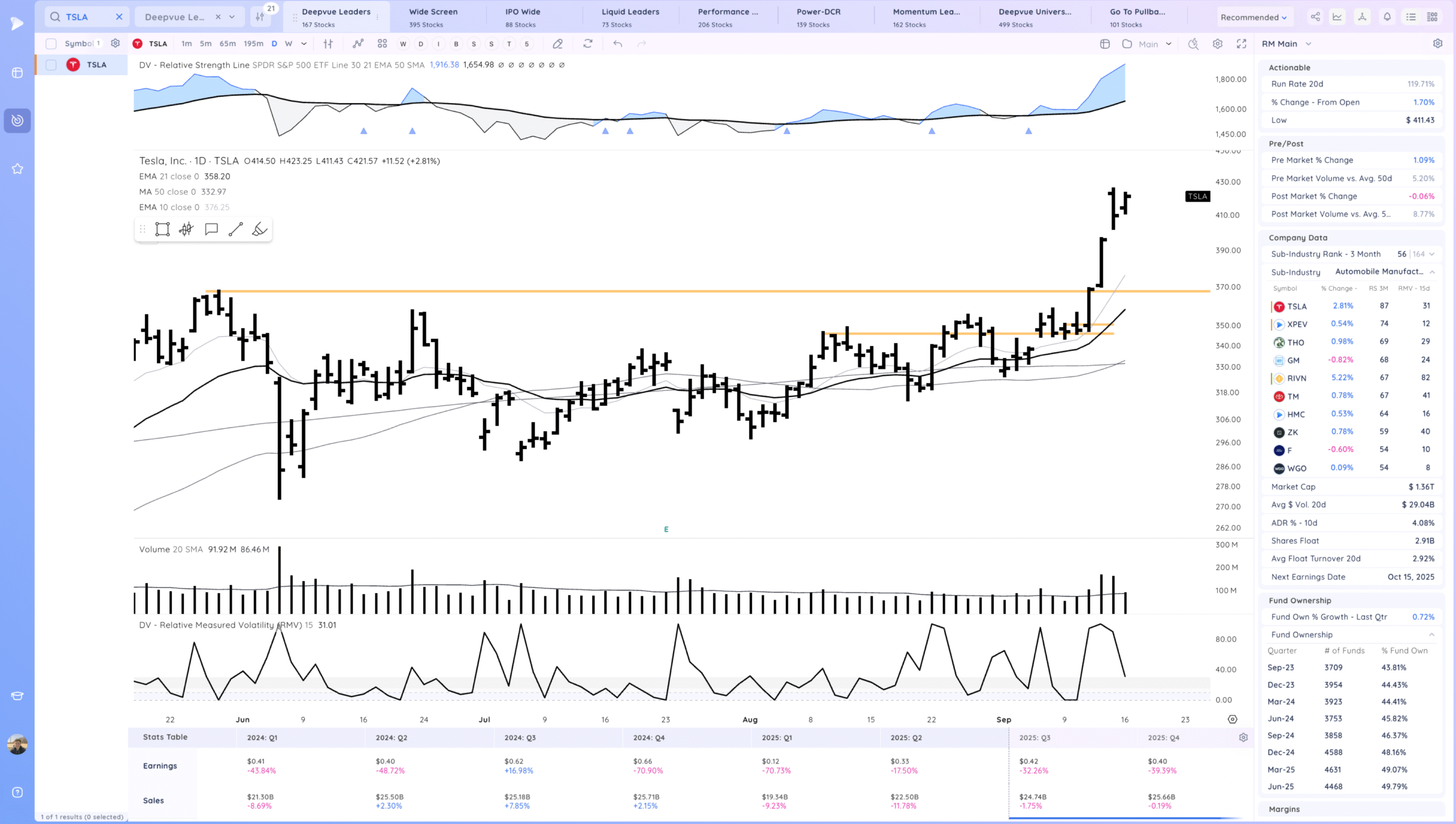Image resolution: width=1456 pixels, height=824 pixels.
Task: Toggle the select-all Symbol checkbox
Action: 51,44
